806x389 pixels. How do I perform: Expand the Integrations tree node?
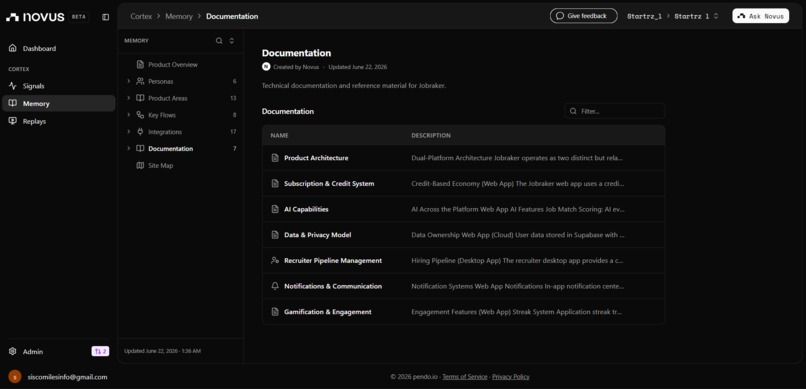point(129,132)
